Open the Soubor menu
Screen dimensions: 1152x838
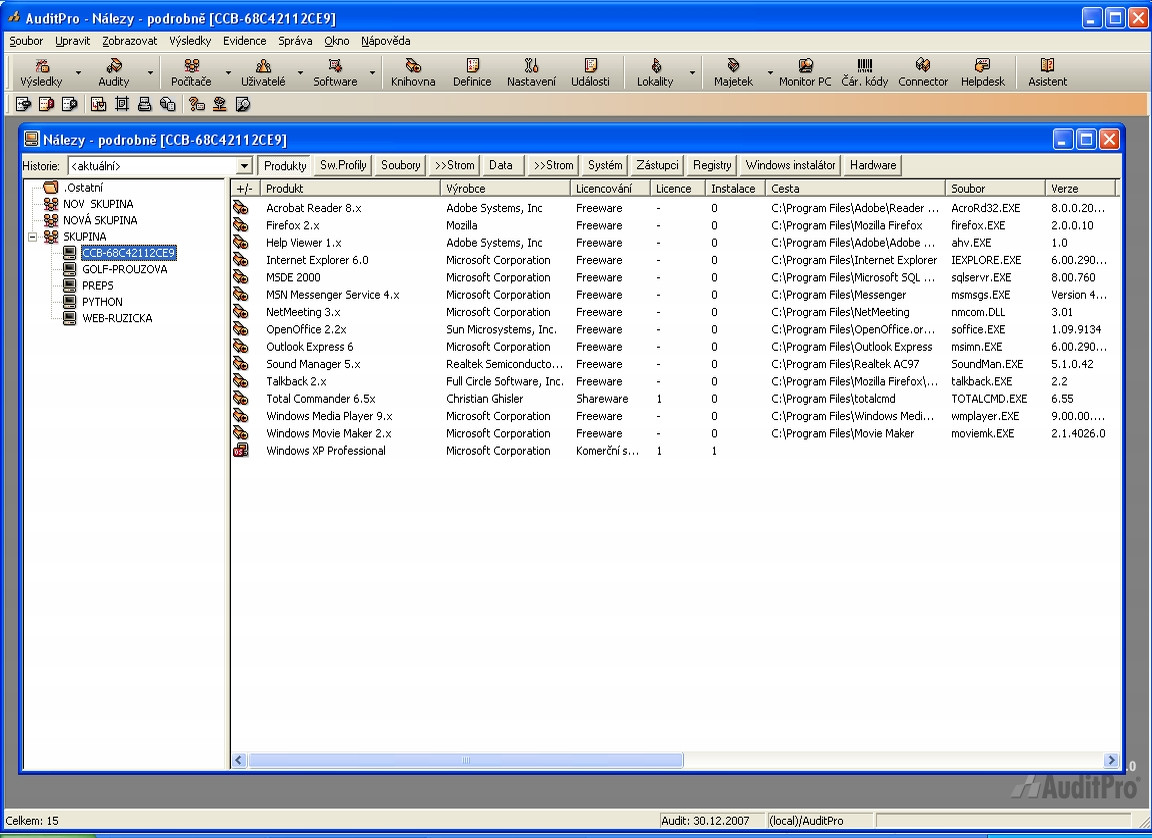click(26, 41)
